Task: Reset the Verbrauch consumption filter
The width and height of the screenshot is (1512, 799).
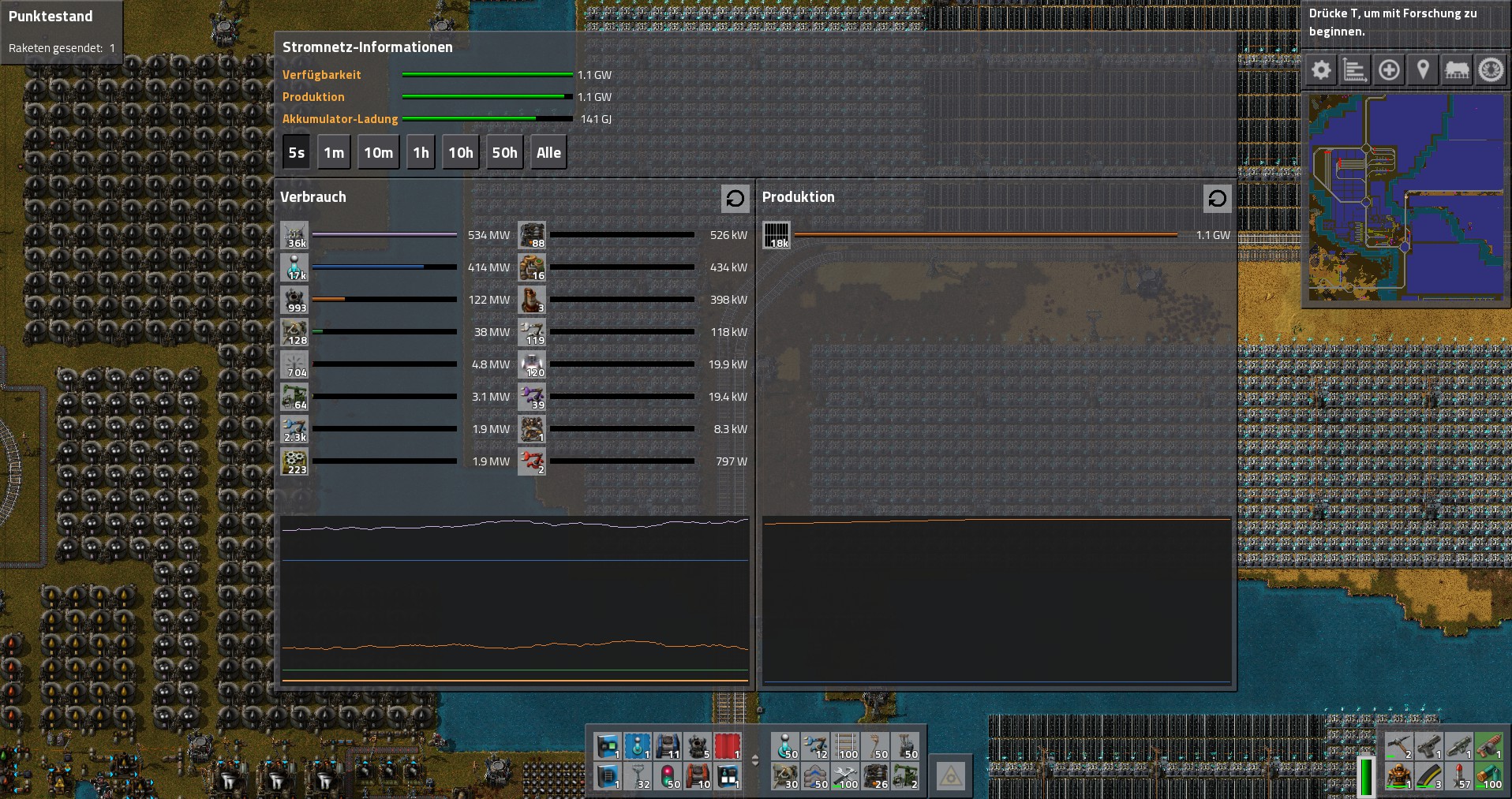Action: 735,199
